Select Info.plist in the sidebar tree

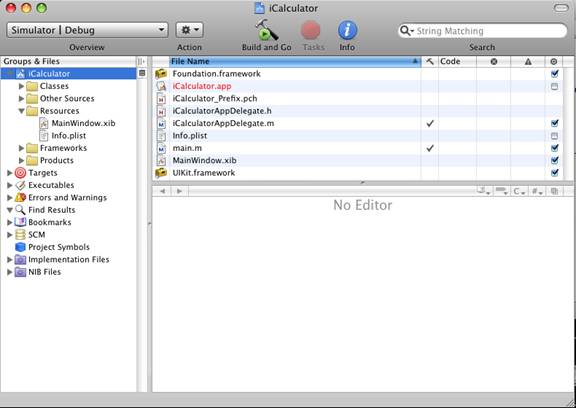tap(68, 136)
